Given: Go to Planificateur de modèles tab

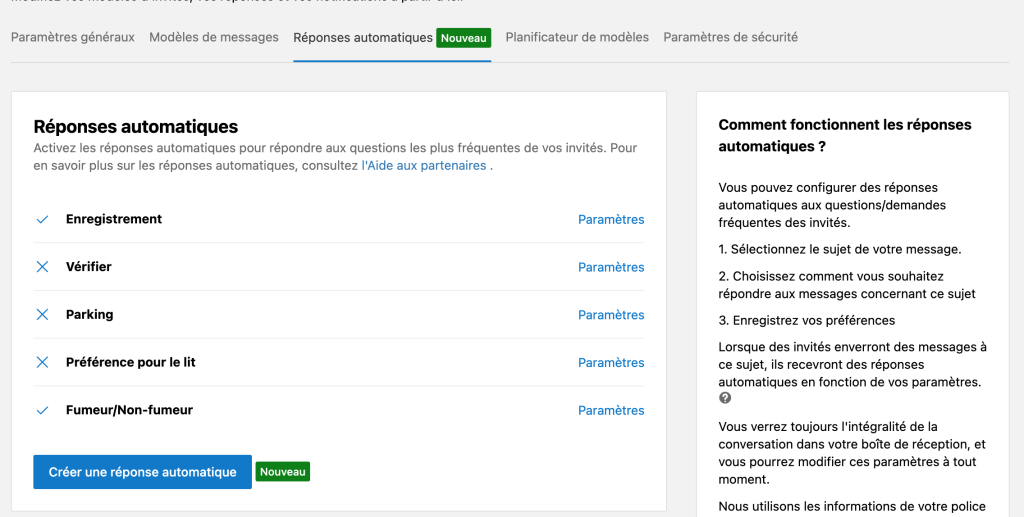Looking at the screenshot, I should [x=577, y=37].
